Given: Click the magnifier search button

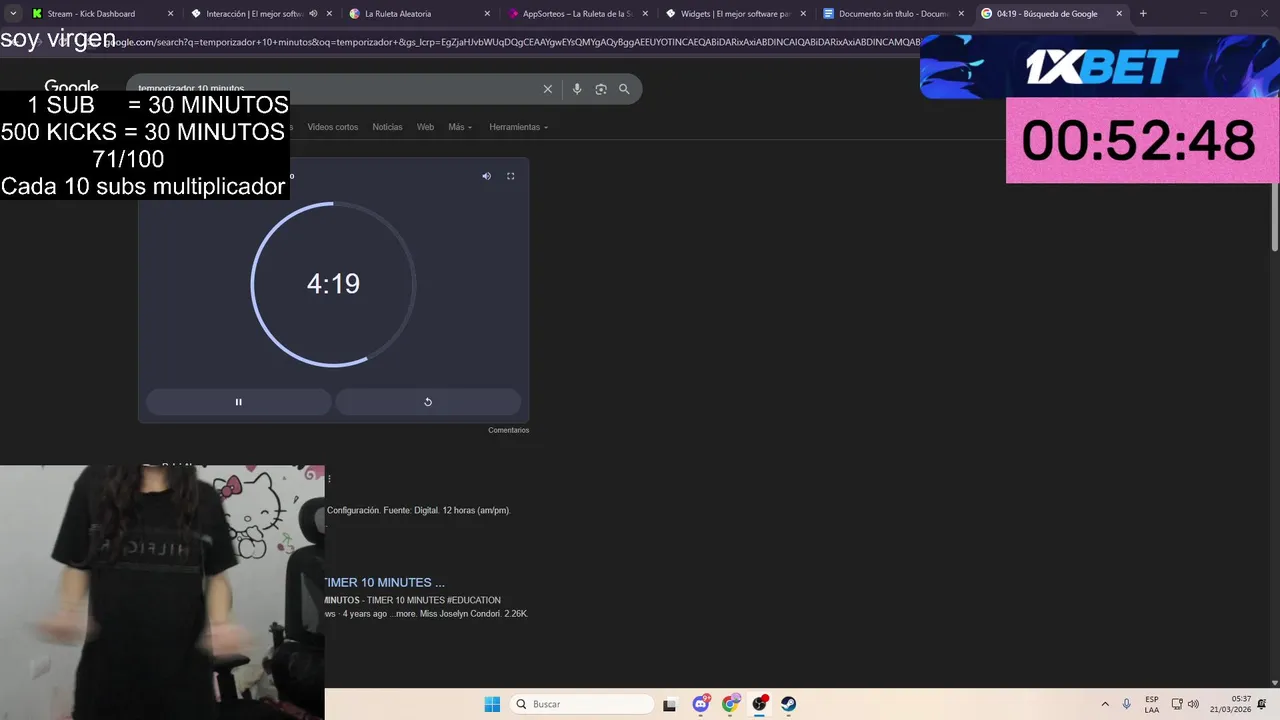Looking at the screenshot, I should (624, 89).
